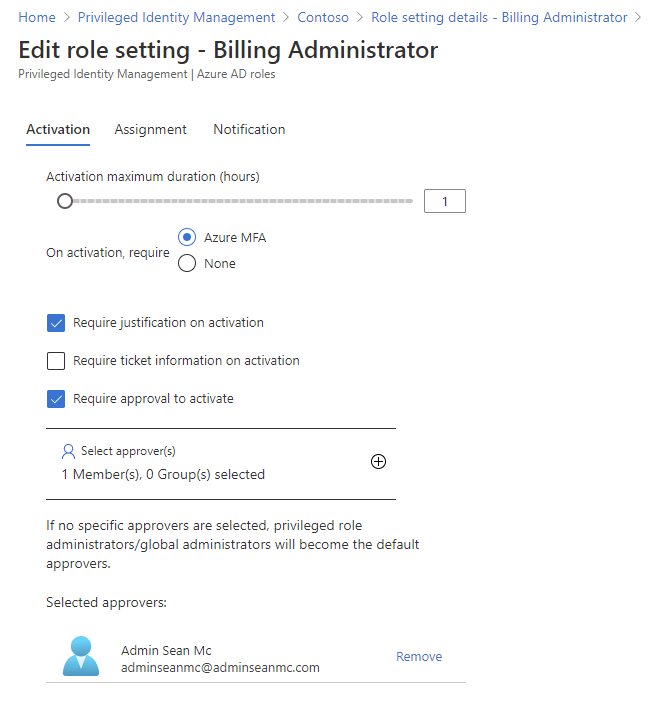Viewport: 664px width, 706px height.
Task: Click the Select approver(s) person icon
Action: click(x=68, y=452)
